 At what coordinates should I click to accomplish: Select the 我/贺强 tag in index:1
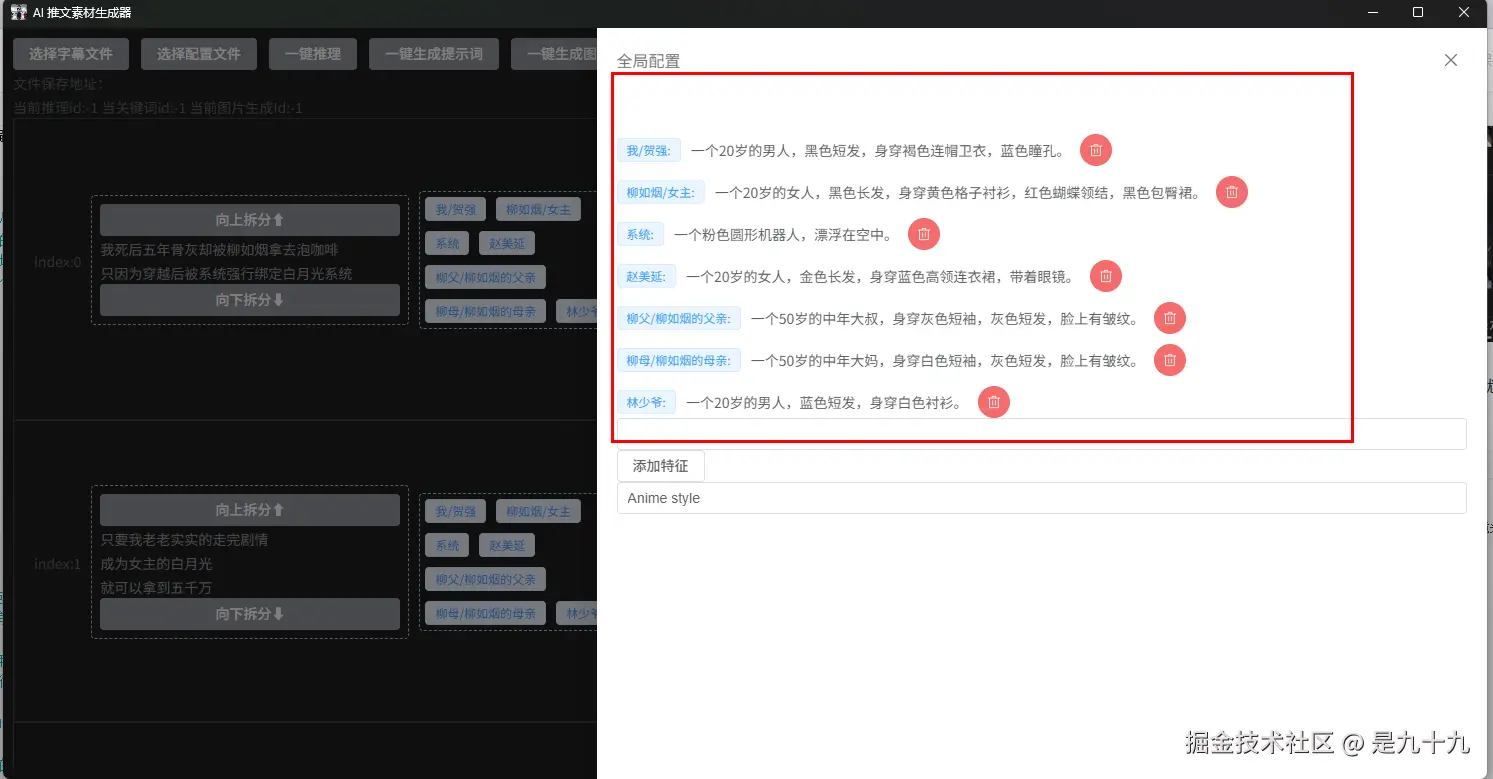tap(456, 511)
